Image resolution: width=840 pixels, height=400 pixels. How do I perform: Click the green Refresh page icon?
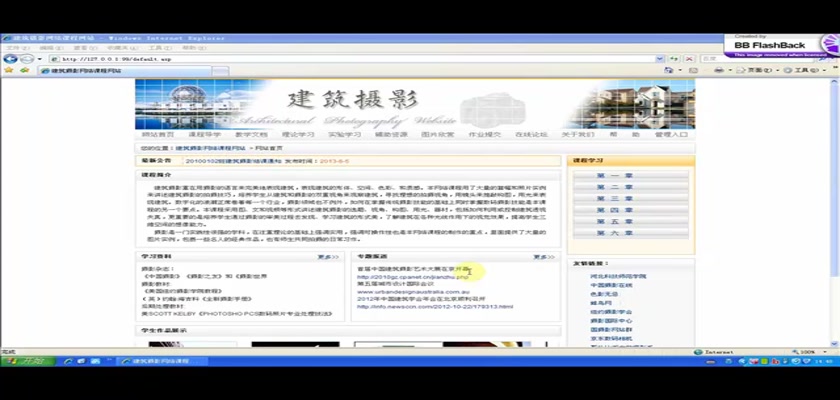coord(674,59)
